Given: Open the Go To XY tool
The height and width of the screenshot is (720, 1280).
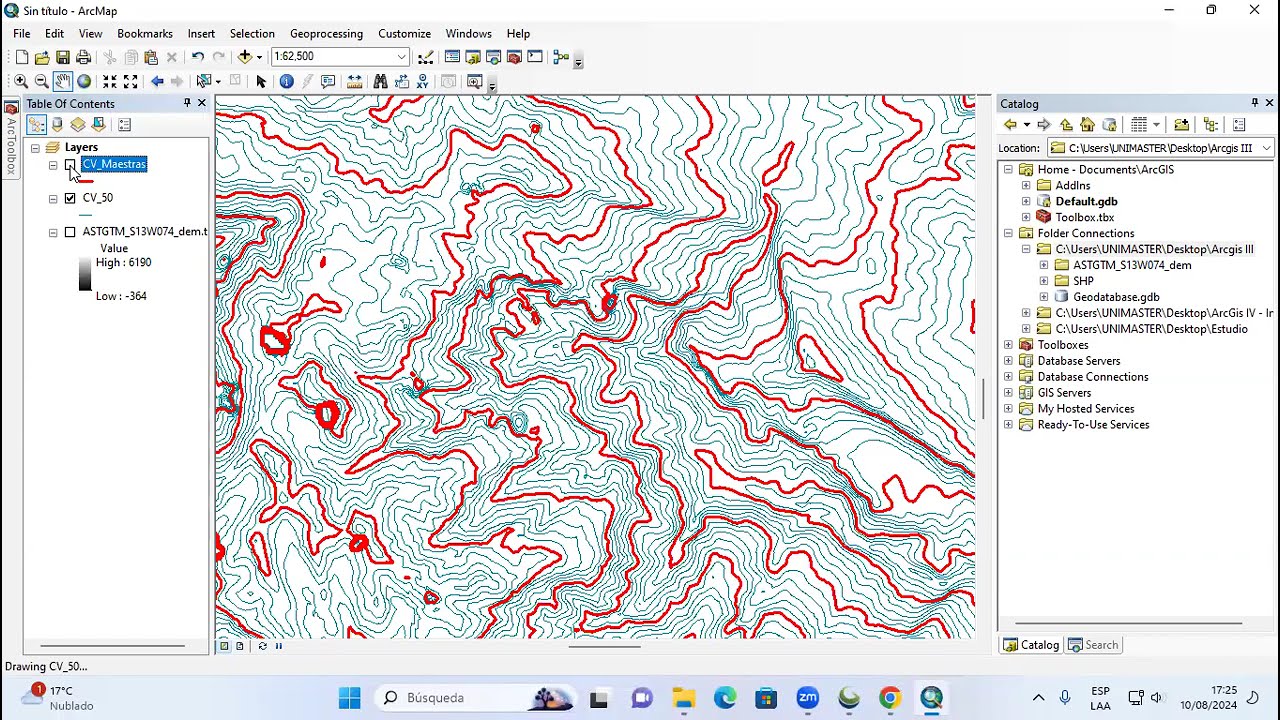Looking at the screenshot, I should tap(422, 81).
